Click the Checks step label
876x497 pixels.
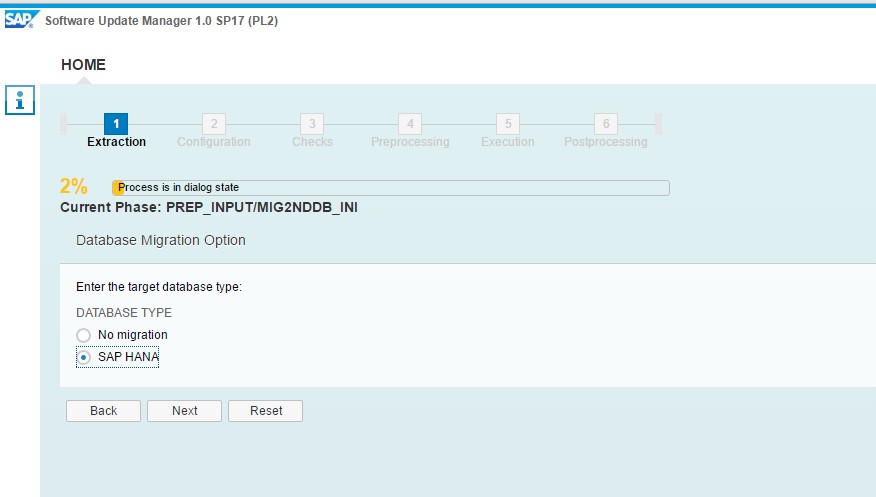click(x=312, y=142)
